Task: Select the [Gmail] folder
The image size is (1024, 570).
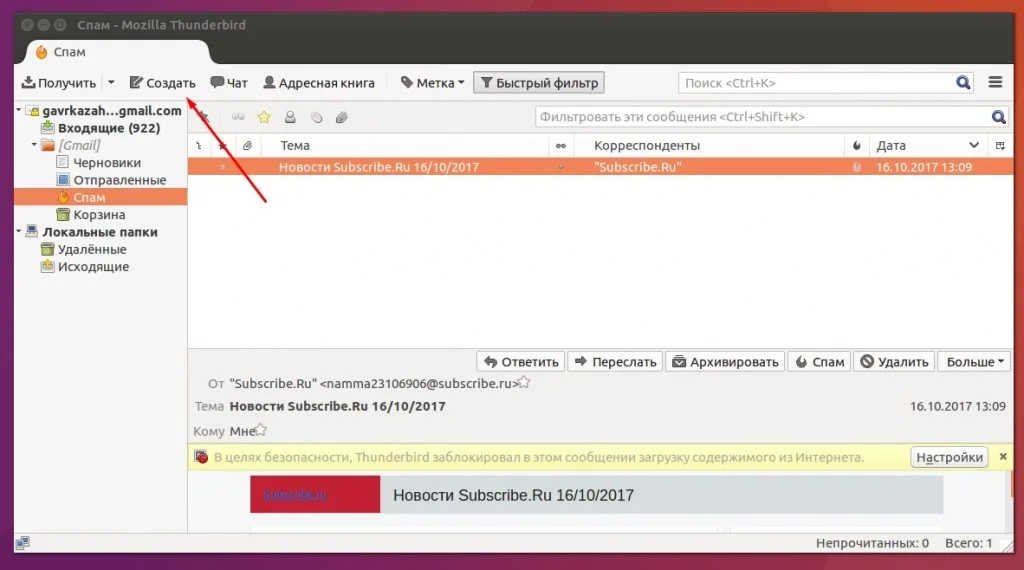Action: click(x=79, y=145)
